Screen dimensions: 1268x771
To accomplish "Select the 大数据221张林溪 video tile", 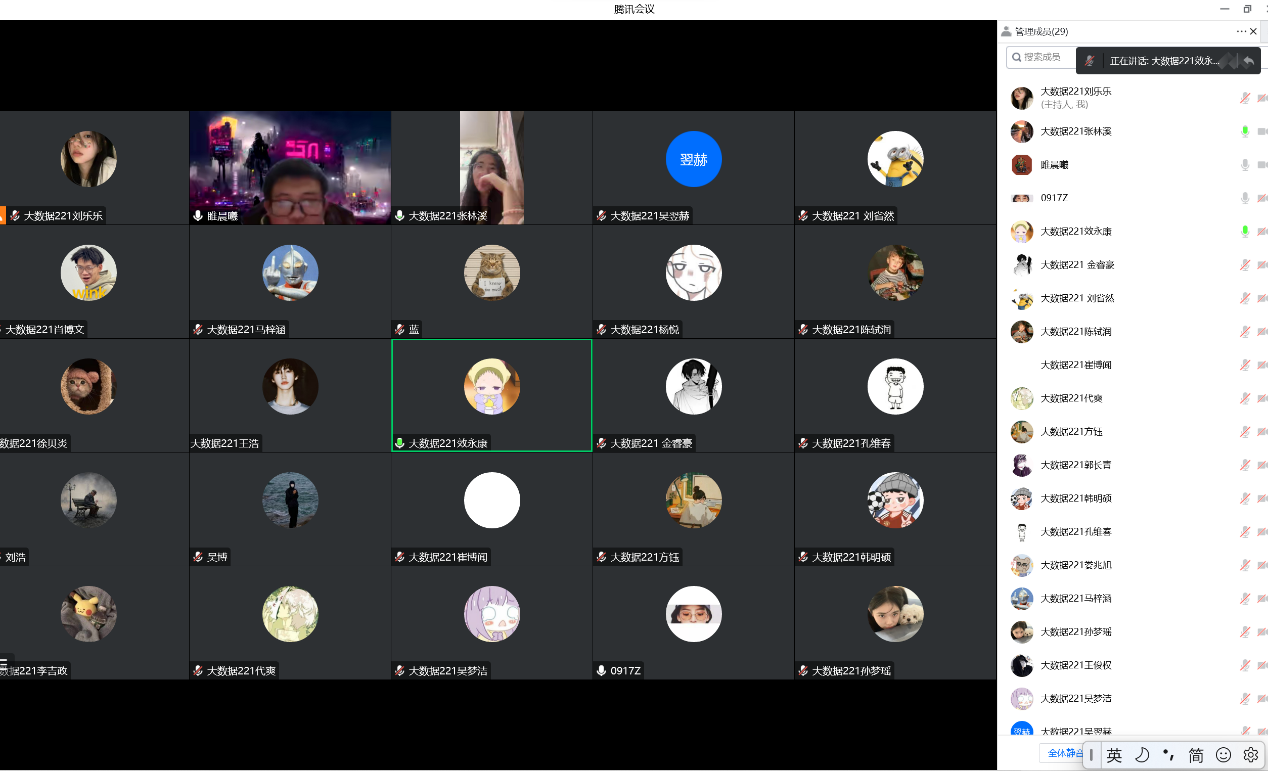I will coord(491,167).
